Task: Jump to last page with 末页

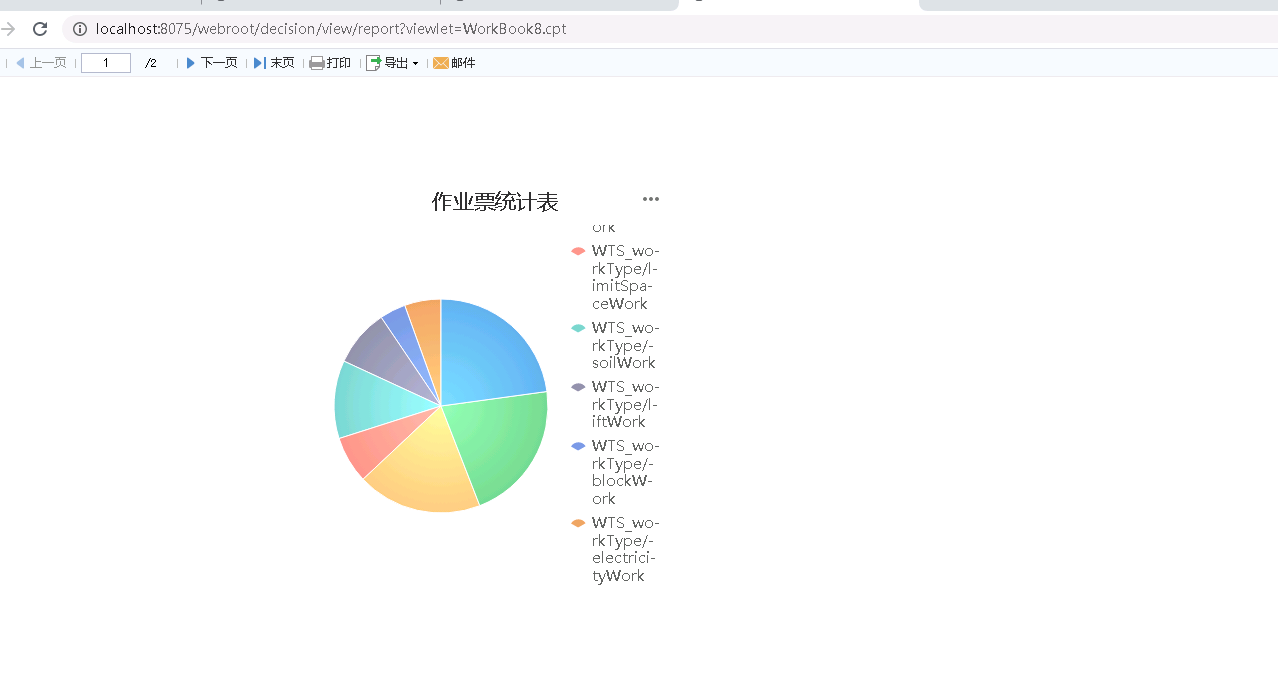Action: 274,63
